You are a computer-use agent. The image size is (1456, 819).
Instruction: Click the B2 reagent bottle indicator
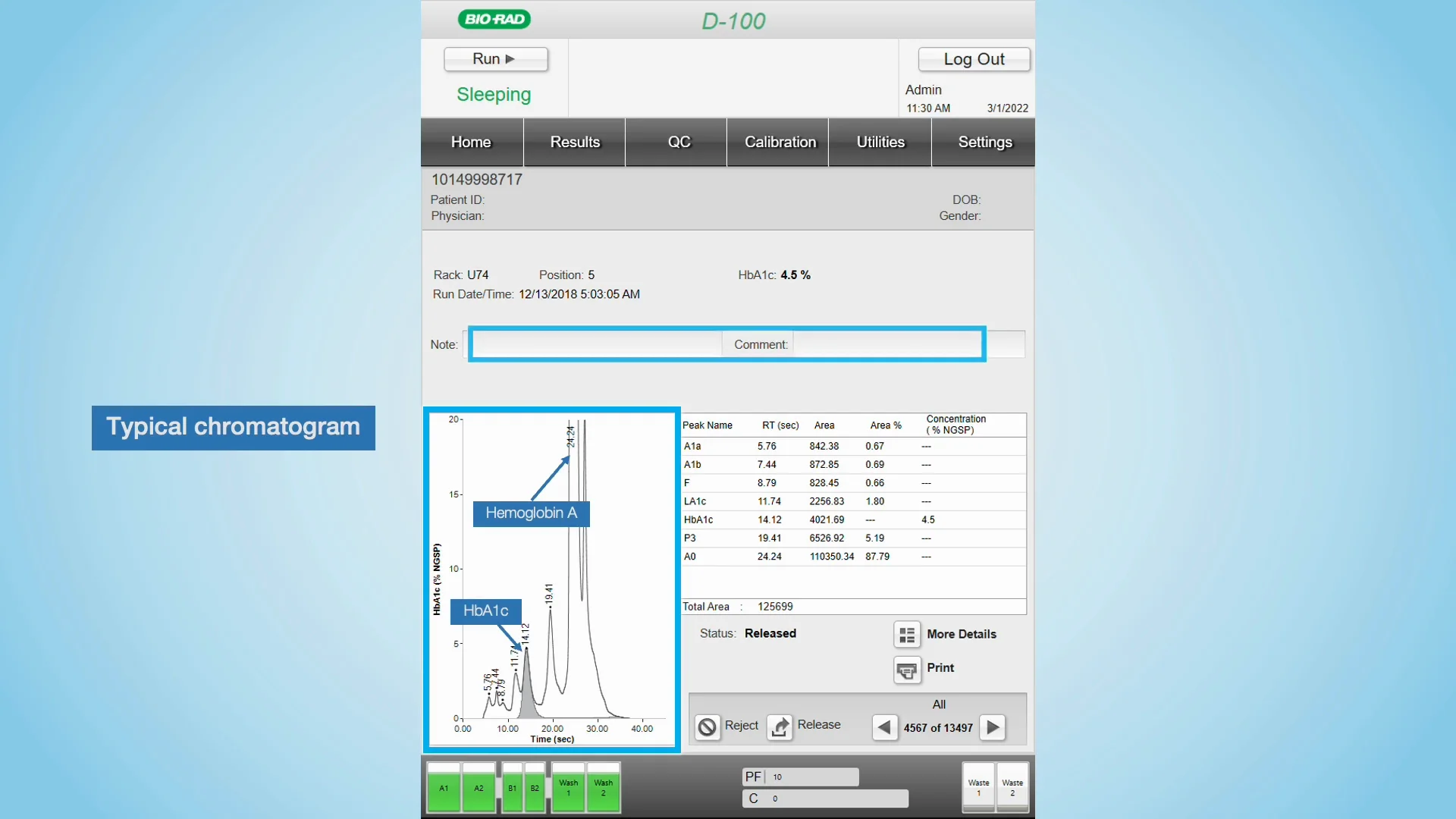click(x=535, y=789)
